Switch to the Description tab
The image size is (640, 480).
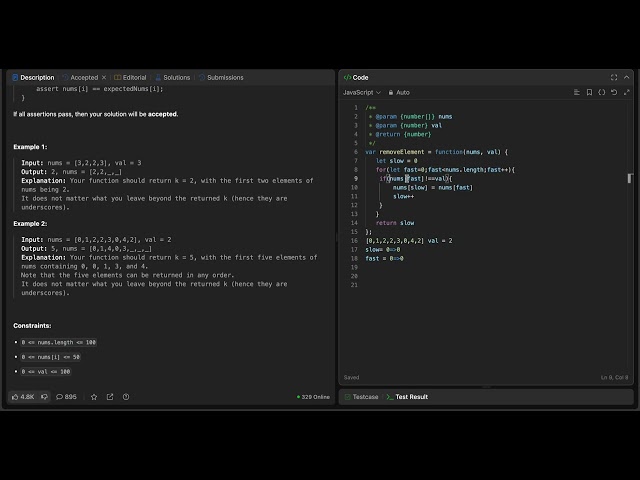[x=33, y=78]
